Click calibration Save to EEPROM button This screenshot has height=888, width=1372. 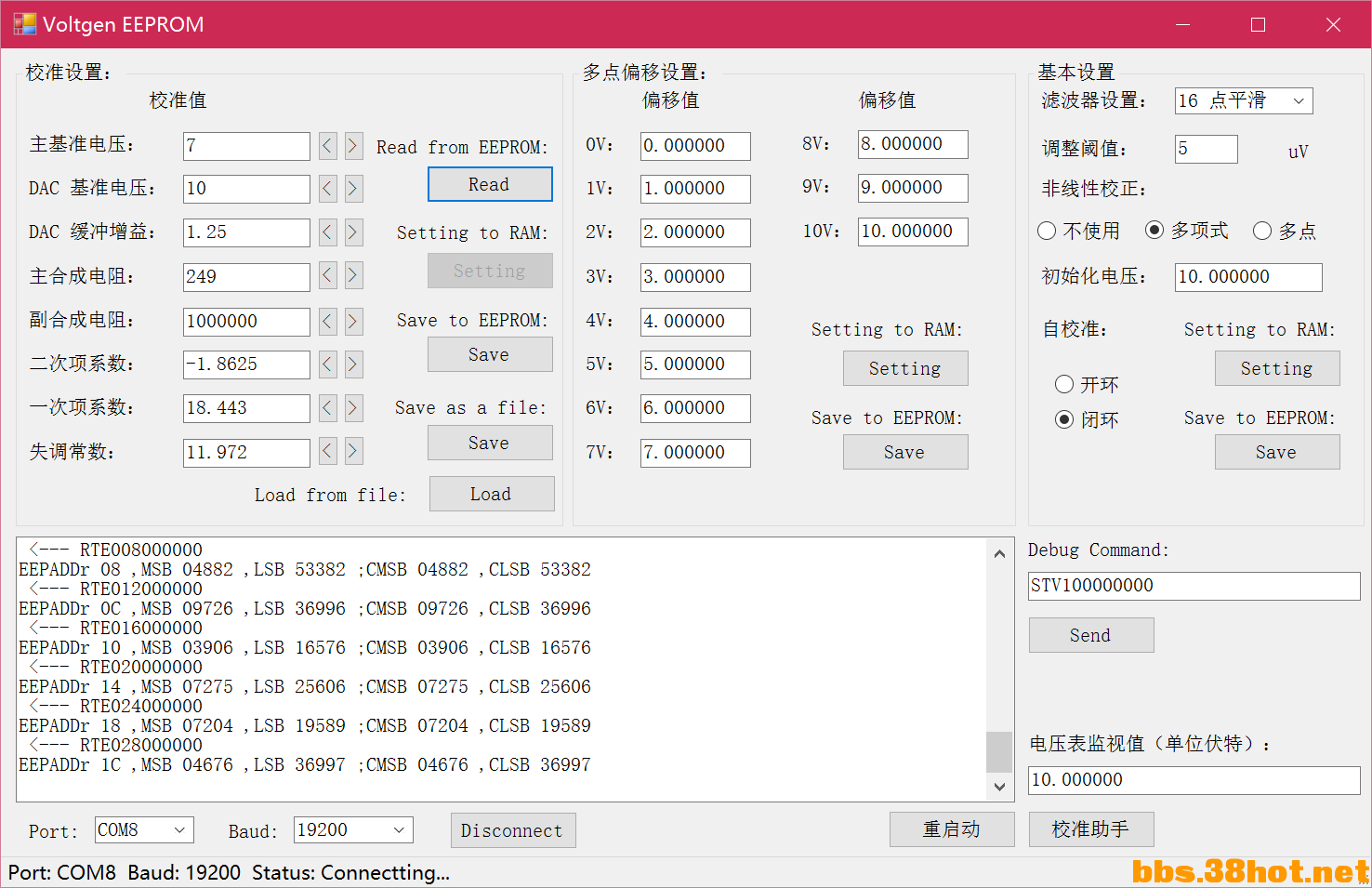pos(490,354)
